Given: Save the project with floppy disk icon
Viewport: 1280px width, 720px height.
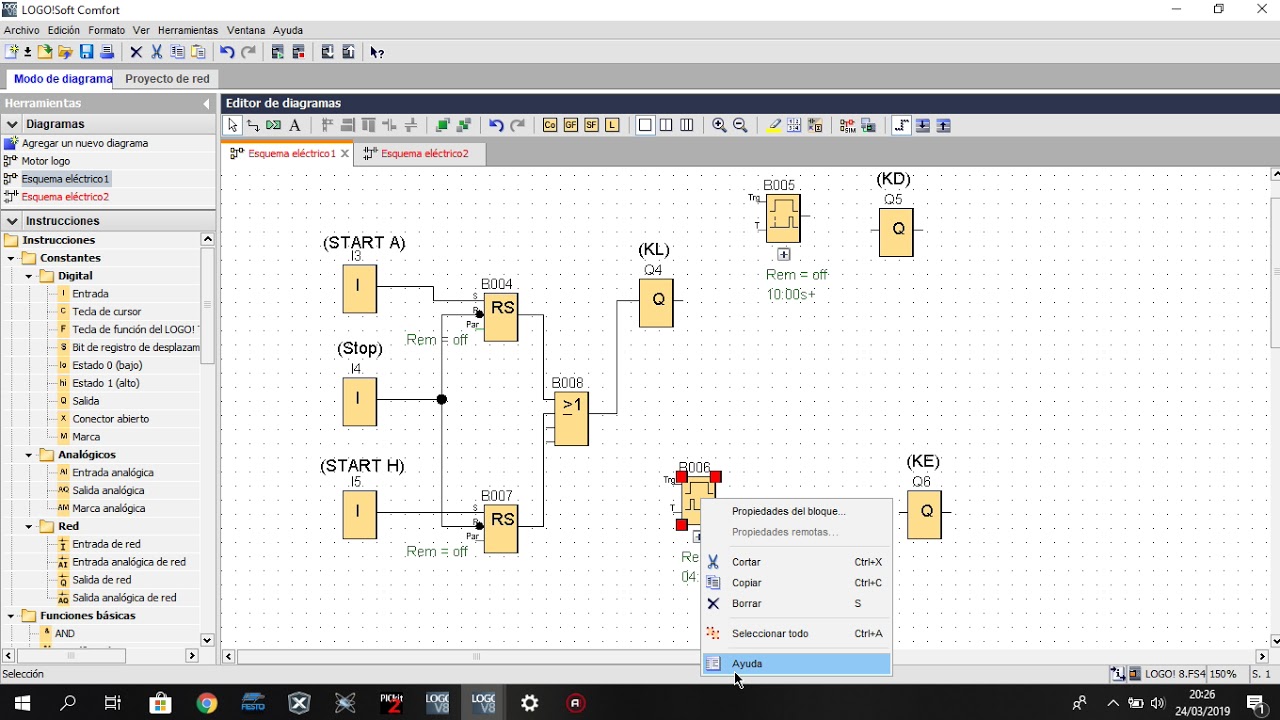Looking at the screenshot, I should (x=86, y=52).
